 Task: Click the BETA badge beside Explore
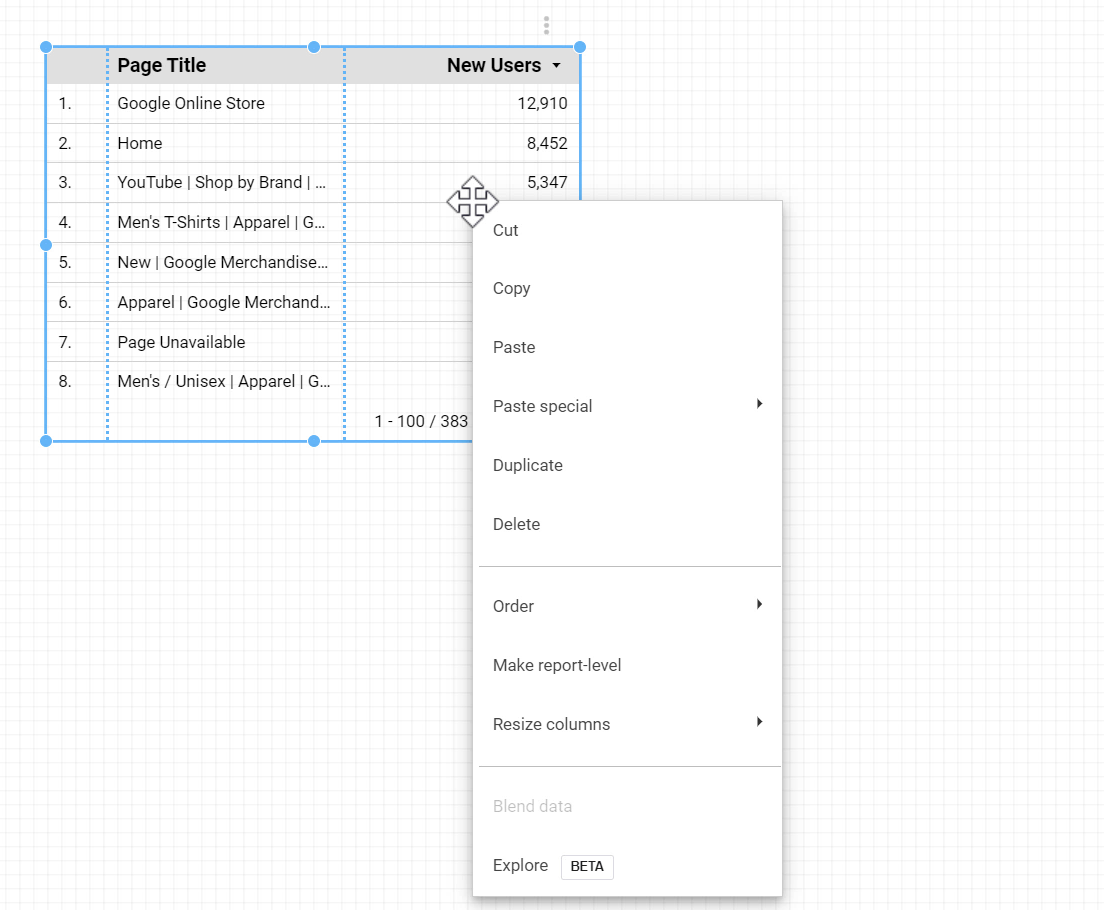pyautogui.click(x=587, y=867)
